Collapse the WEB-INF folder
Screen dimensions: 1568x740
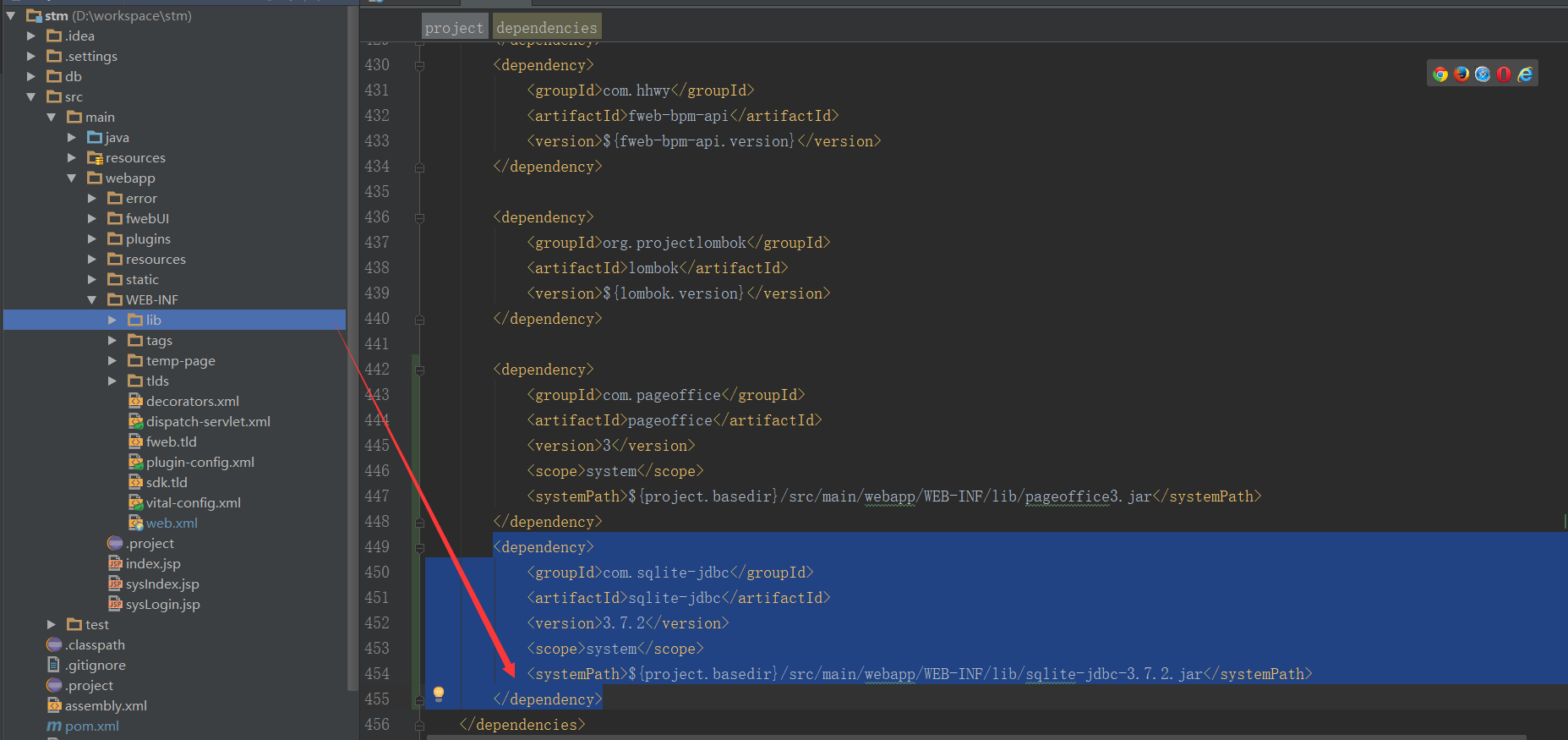click(92, 299)
